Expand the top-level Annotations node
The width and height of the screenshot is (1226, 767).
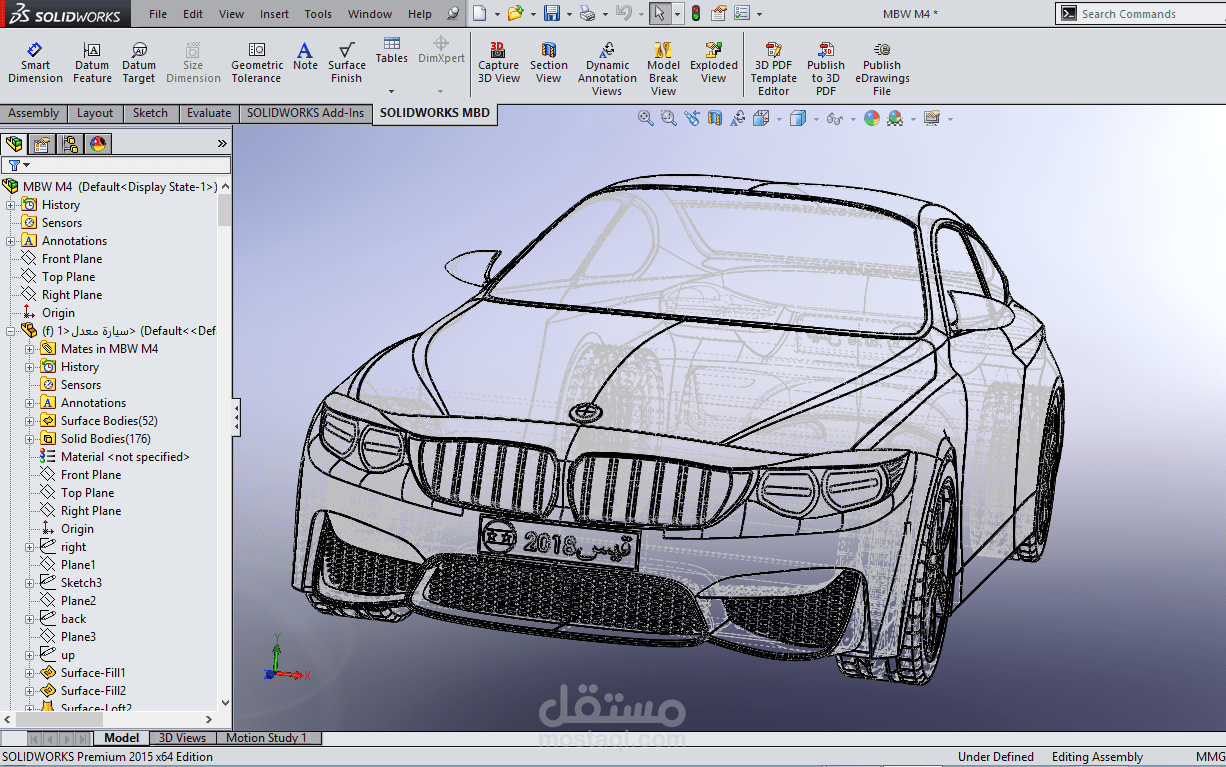[x=11, y=241]
